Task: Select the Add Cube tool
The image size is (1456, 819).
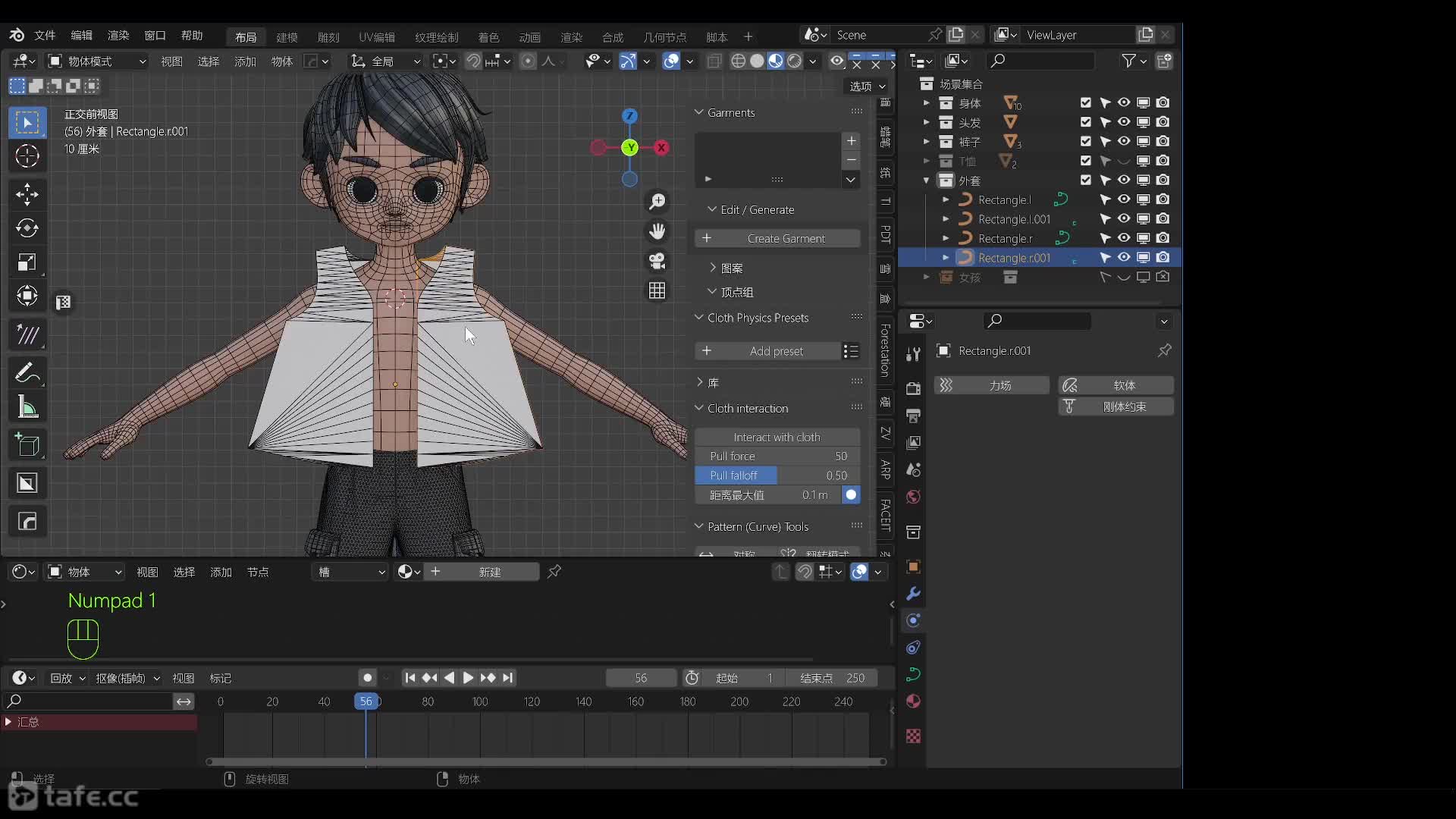Action: point(27,445)
